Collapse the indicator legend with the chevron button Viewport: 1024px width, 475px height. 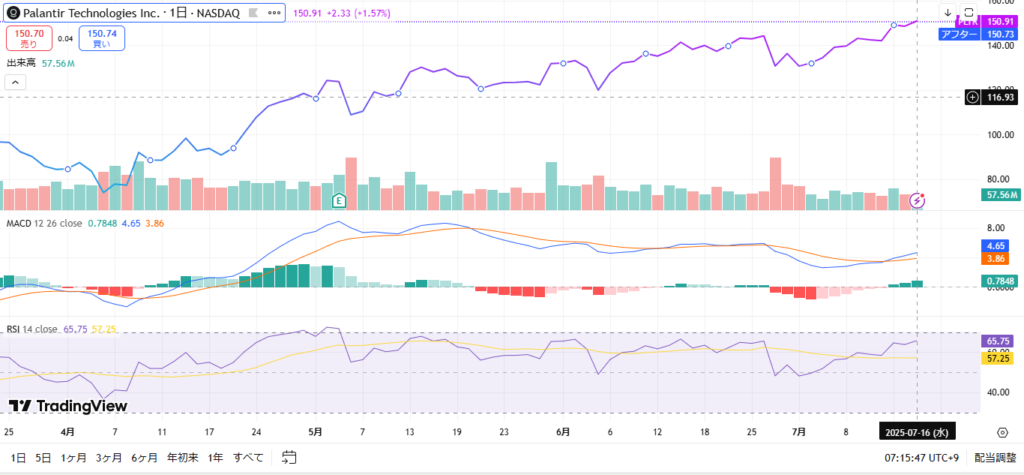click(15, 82)
